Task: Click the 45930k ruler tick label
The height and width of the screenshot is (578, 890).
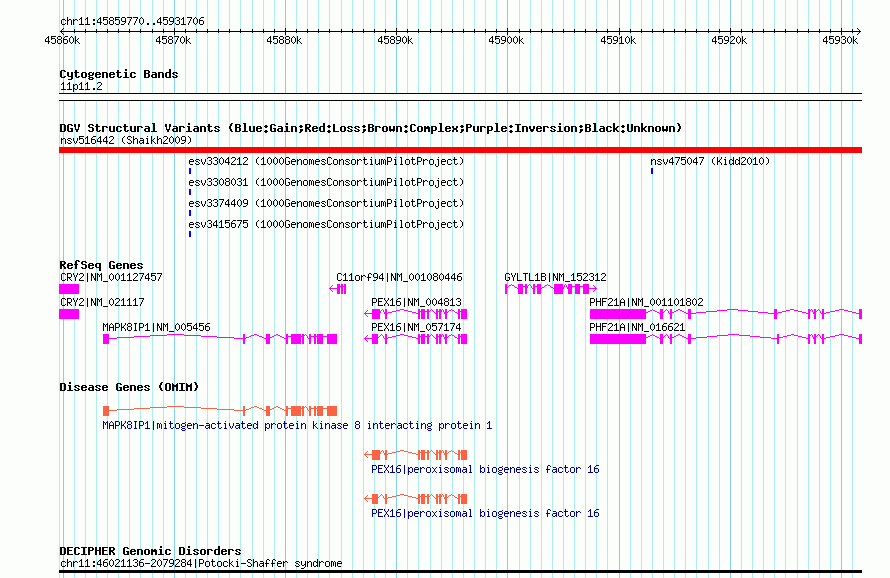Action: point(840,41)
